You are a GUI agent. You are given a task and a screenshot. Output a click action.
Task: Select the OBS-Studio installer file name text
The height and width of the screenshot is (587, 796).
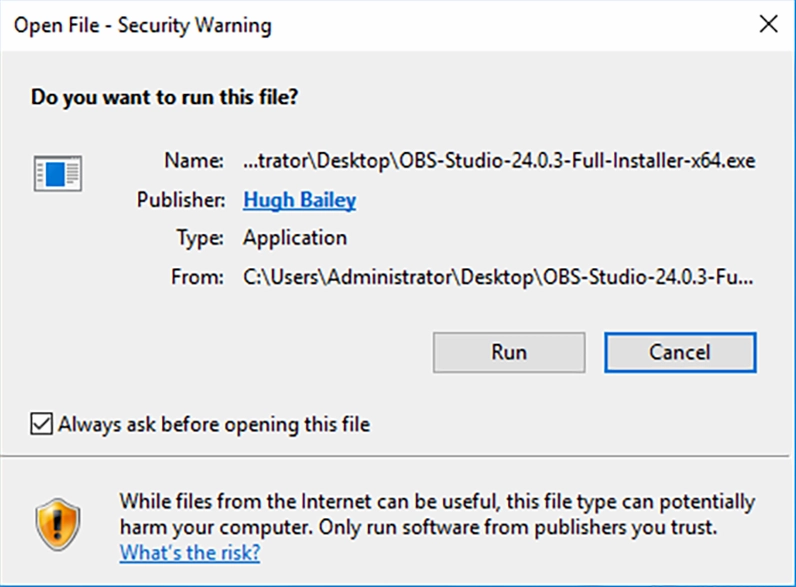click(499, 160)
